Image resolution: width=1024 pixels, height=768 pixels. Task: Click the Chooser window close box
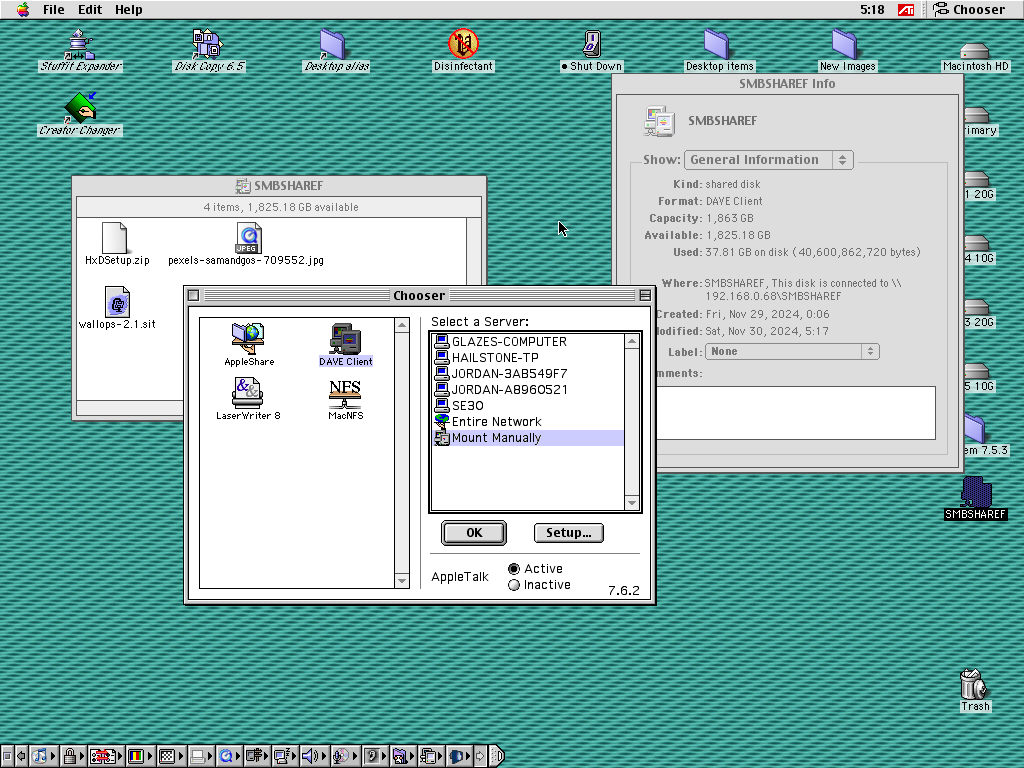(193, 295)
